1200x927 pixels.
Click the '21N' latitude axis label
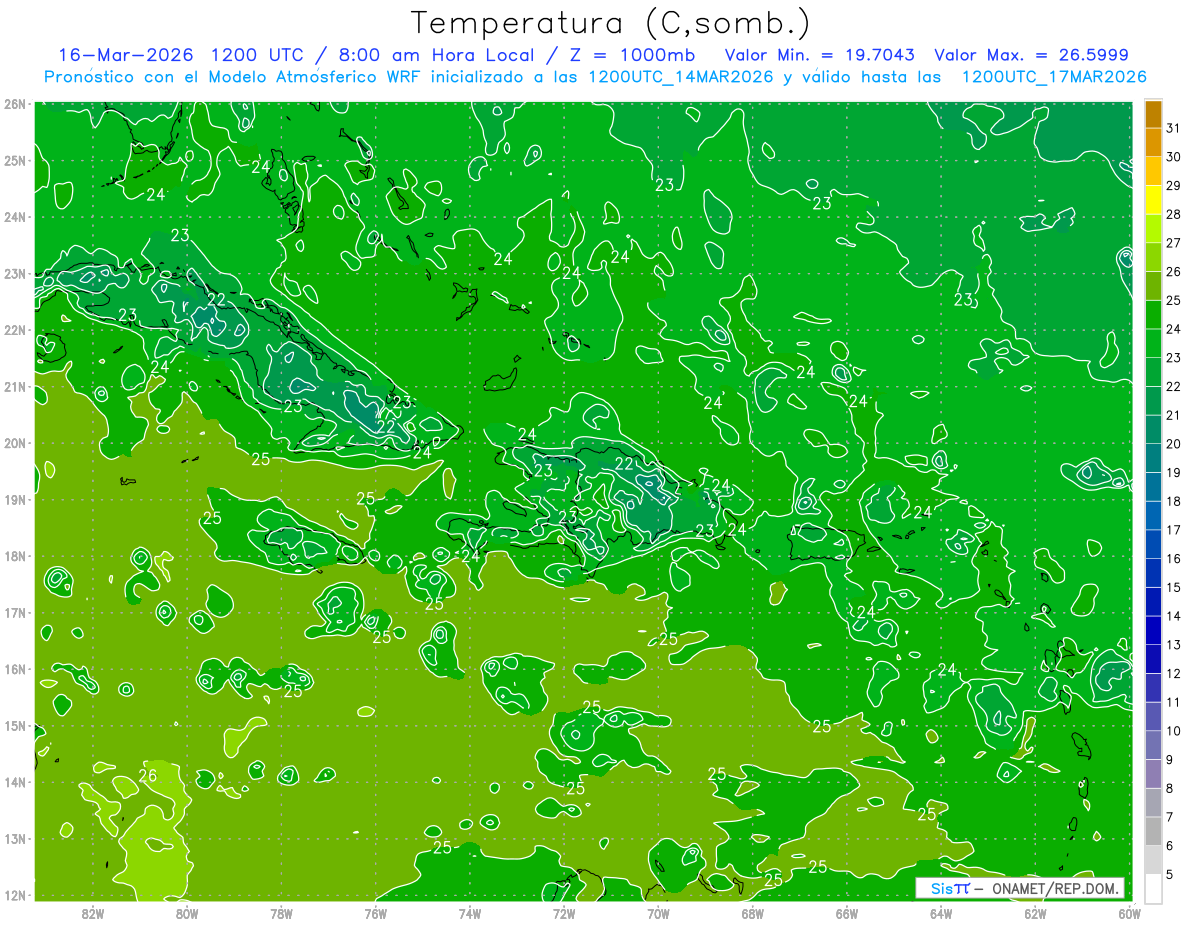[15, 387]
